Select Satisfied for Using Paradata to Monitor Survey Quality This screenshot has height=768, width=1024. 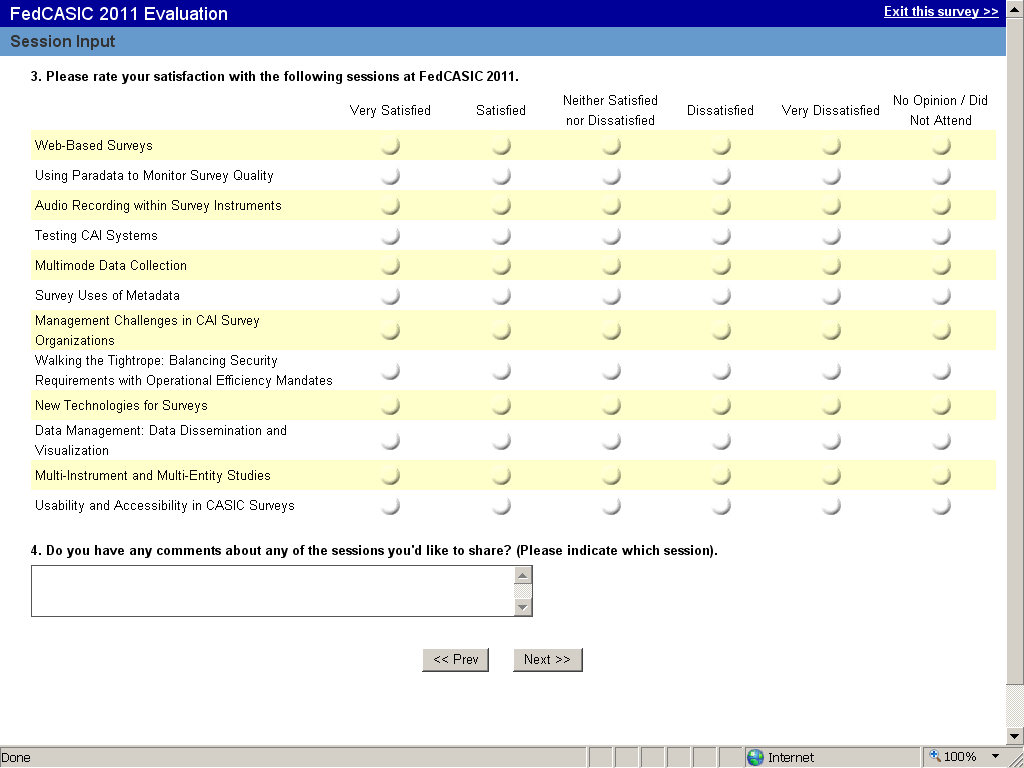point(500,176)
